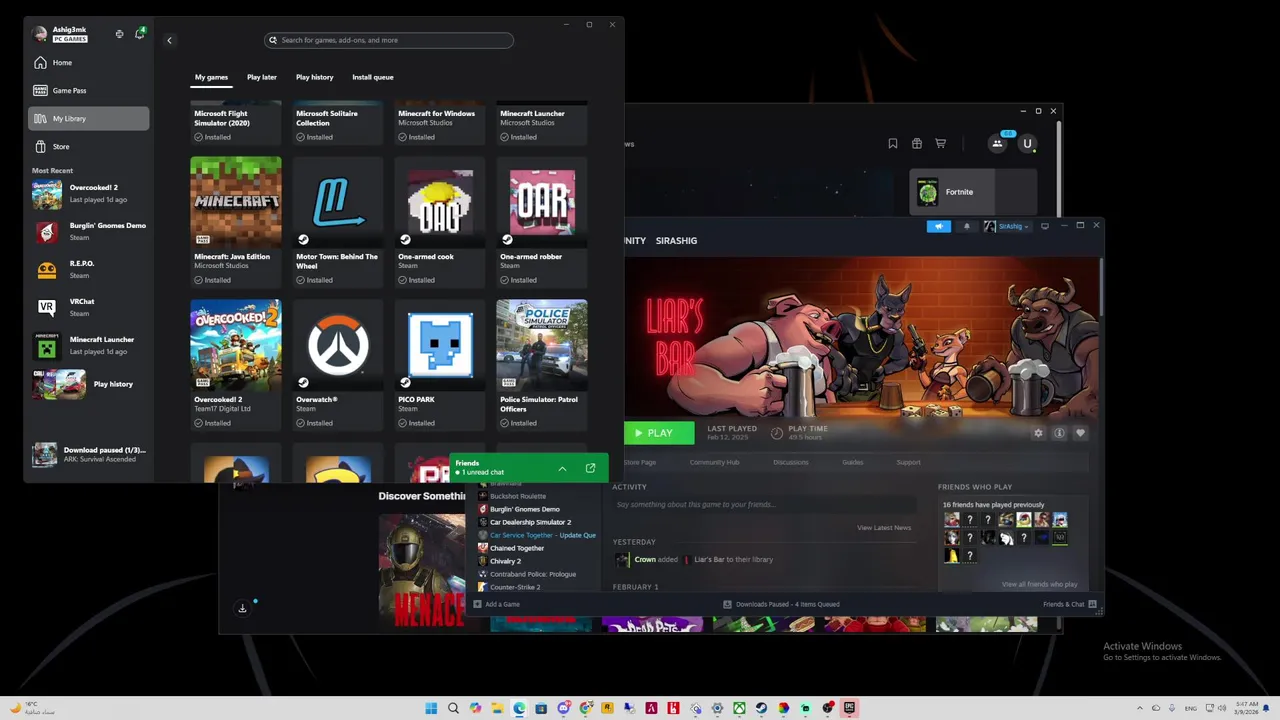The width and height of the screenshot is (1280, 720).
Task: Open Steam Support link
Action: click(x=908, y=462)
